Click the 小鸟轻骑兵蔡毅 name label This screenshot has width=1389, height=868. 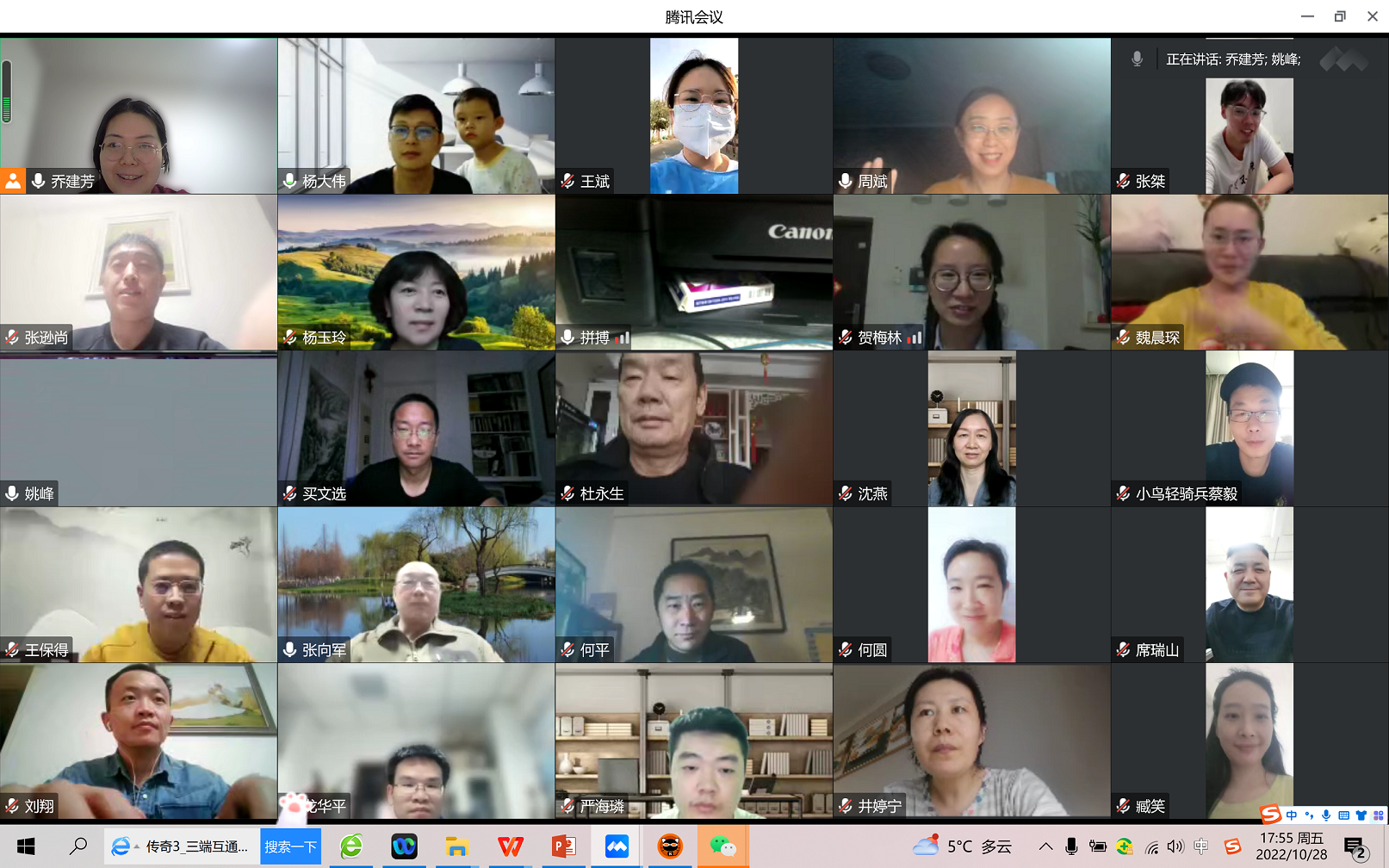click(x=1186, y=493)
